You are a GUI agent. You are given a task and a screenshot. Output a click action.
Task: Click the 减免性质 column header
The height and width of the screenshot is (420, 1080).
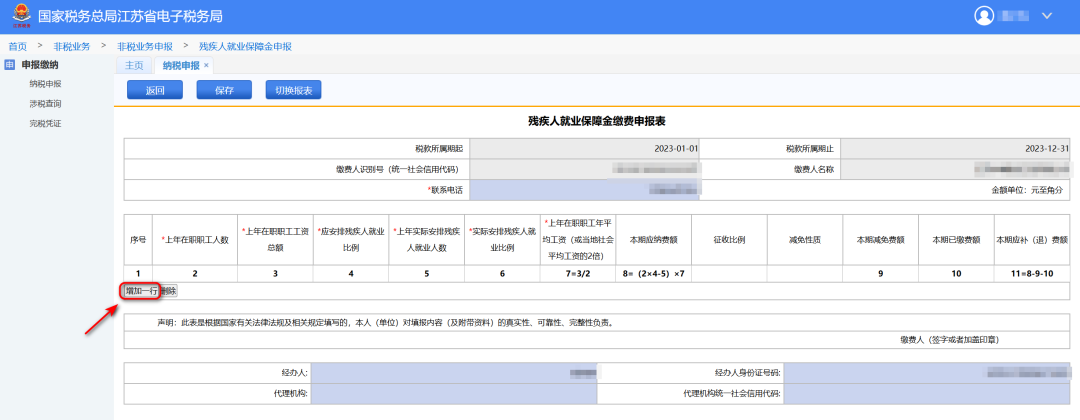tap(804, 240)
